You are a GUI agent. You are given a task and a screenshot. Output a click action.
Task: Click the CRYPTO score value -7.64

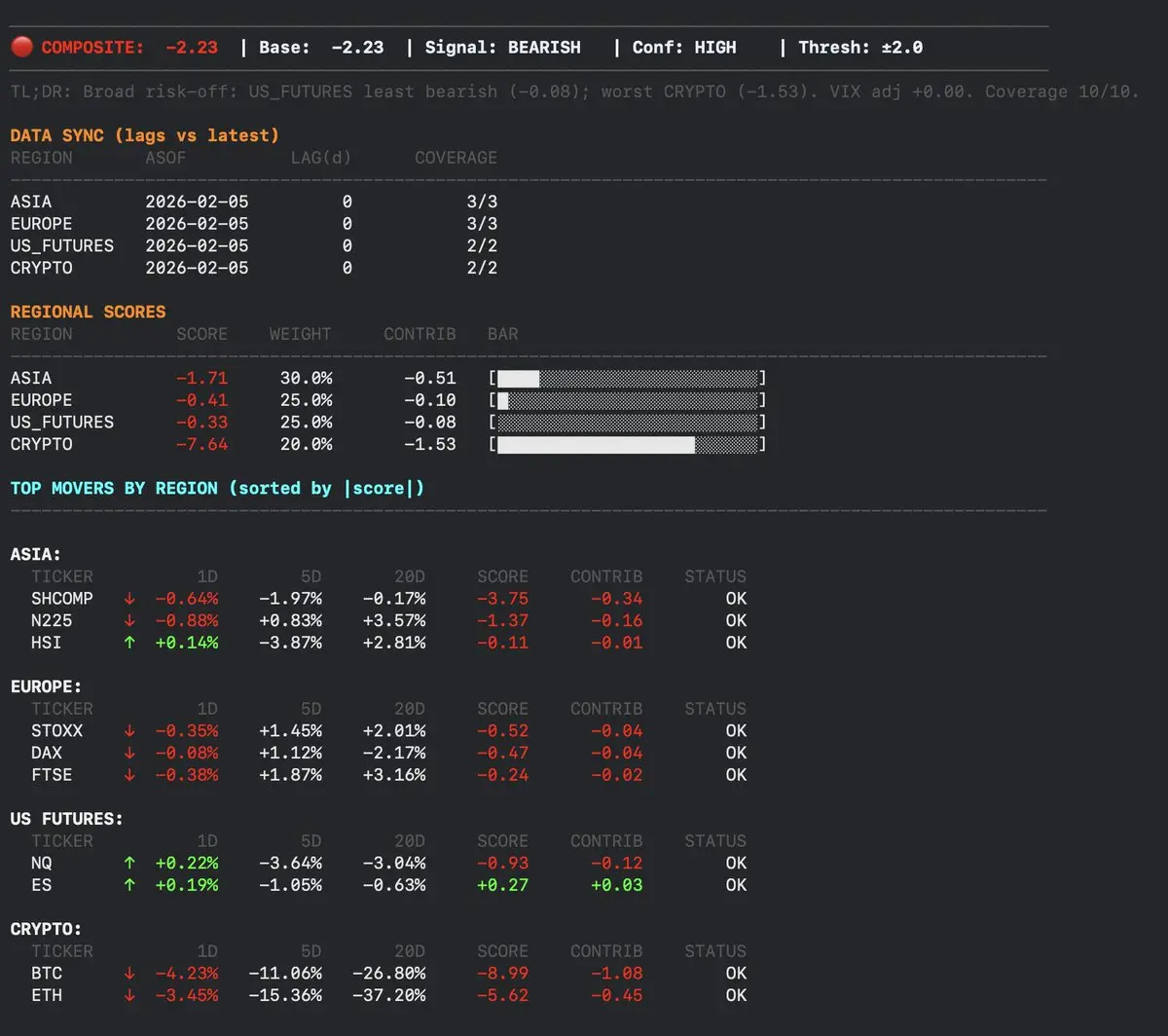[x=201, y=445]
